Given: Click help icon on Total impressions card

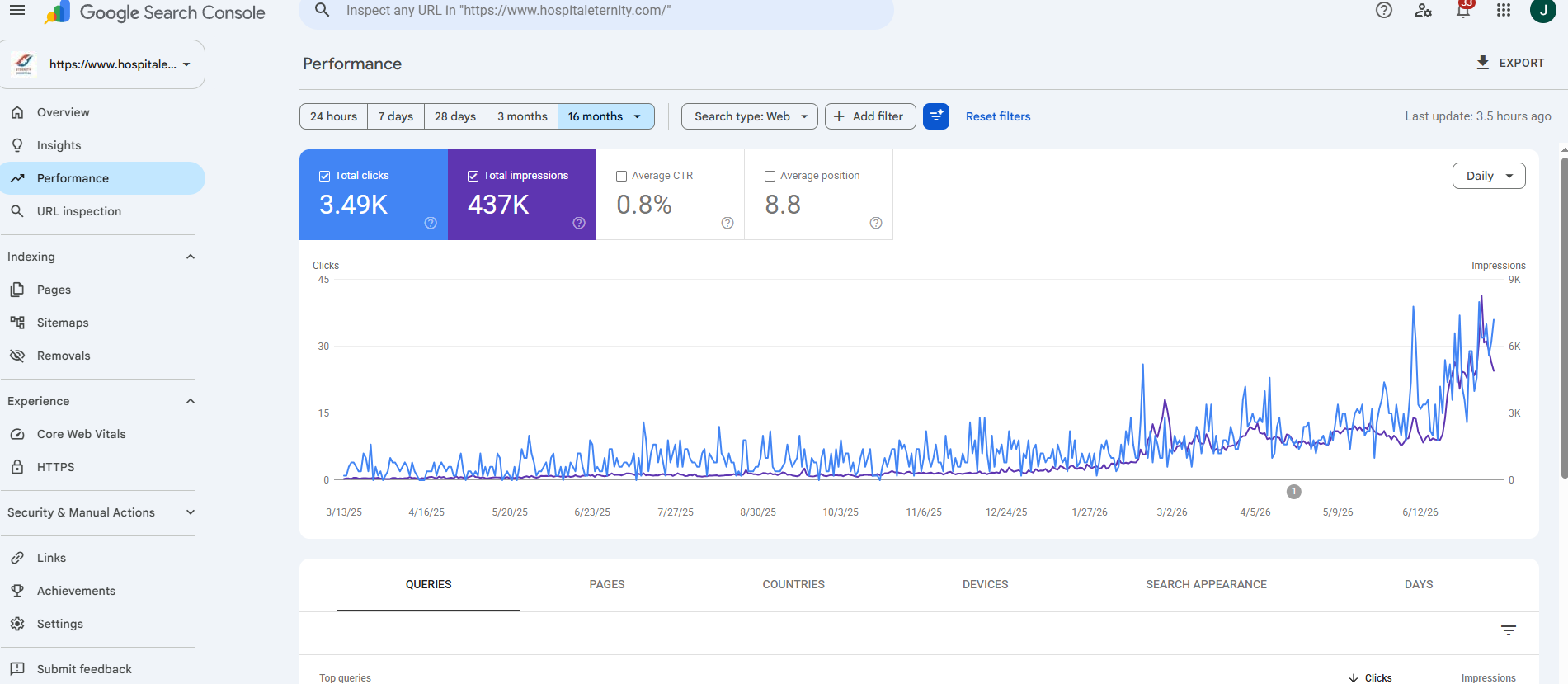Looking at the screenshot, I should [x=579, y=223].
